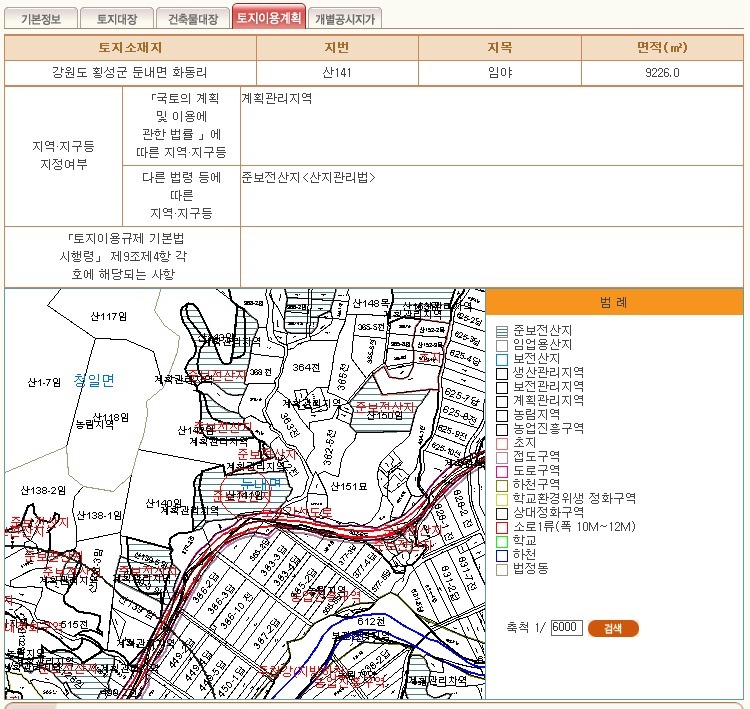The width and height of the screenshot is (750, 709).
Task: Click the 하천 legend swatch
Action: [x=502, y=556]
